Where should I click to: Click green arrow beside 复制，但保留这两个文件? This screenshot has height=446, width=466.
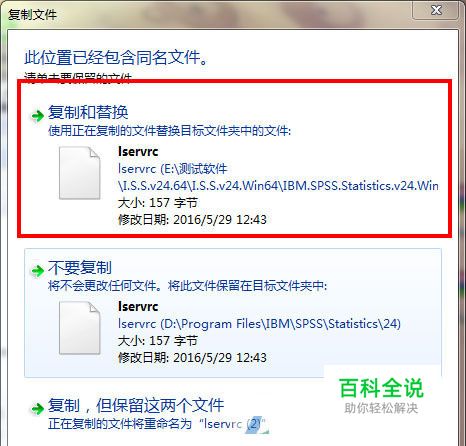point(37,408)
